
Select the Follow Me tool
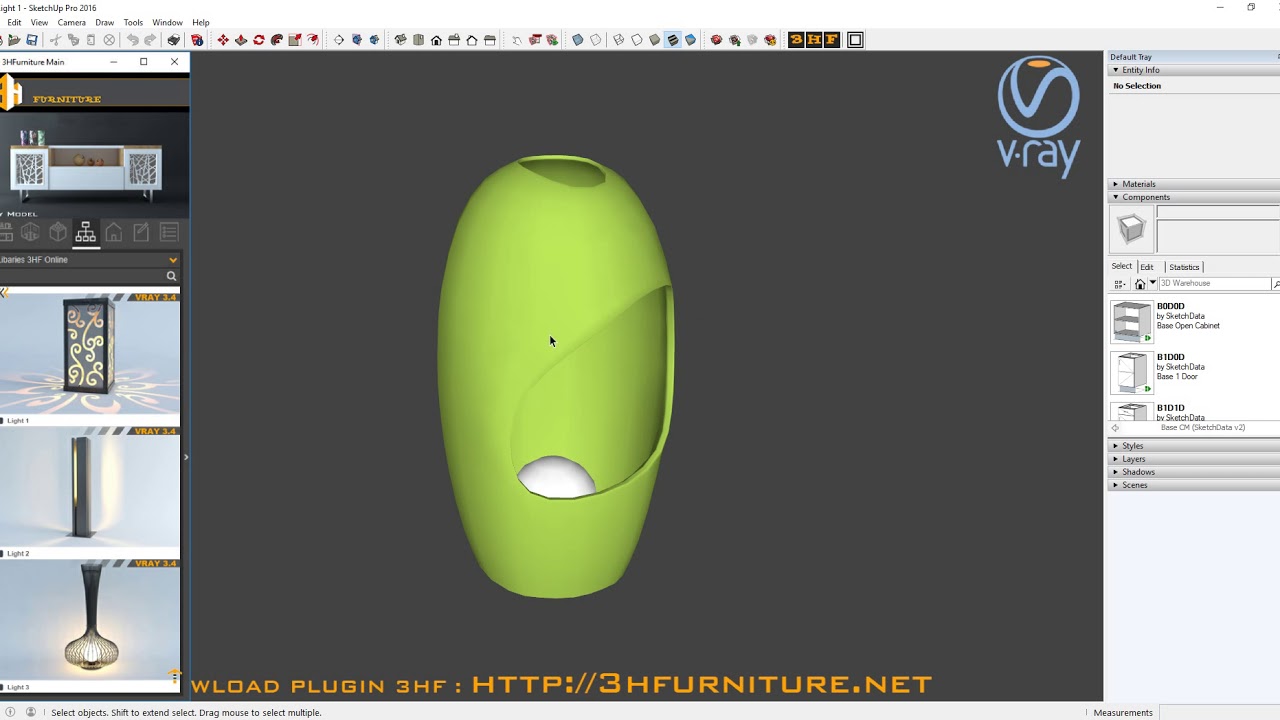pyautogui.click(x=277, y=40)
